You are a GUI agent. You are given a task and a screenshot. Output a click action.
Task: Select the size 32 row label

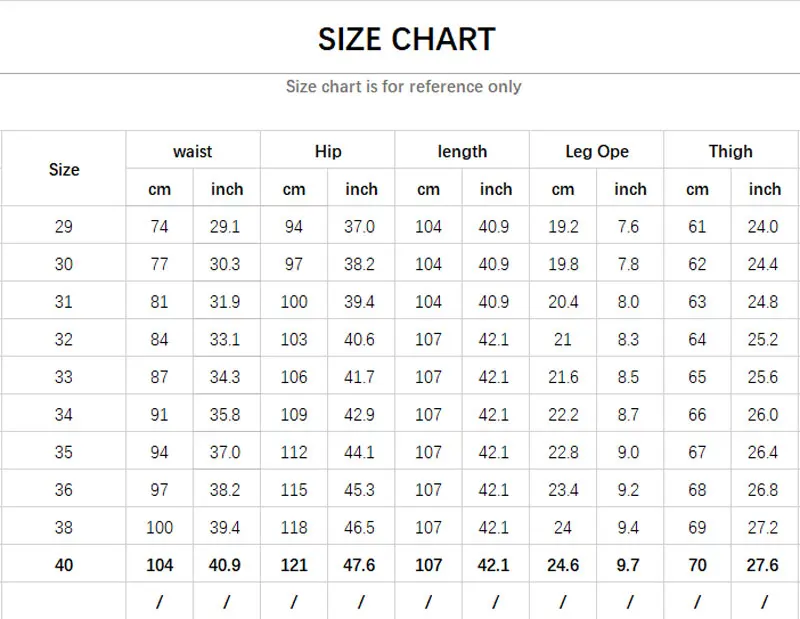(63, 340)
